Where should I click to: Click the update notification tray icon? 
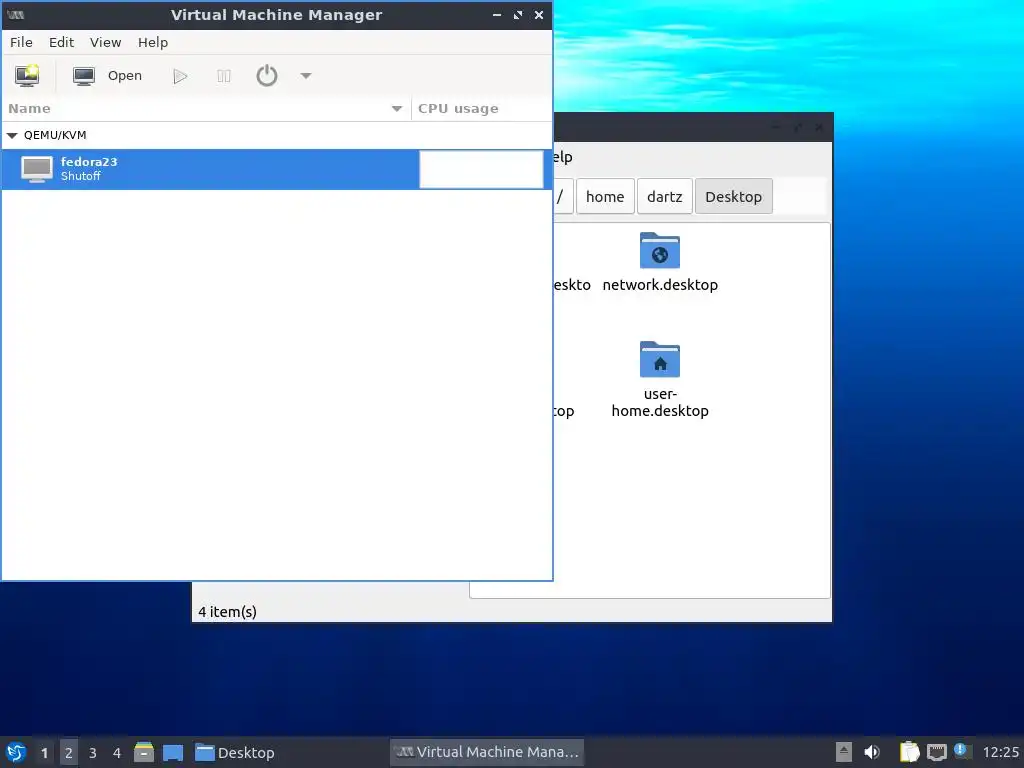pyautogui.click(x=961, y=751)
